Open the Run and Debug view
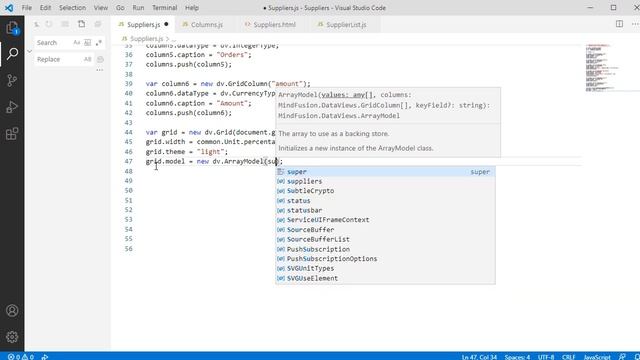640x360 pixels. (x=12, y=107)
